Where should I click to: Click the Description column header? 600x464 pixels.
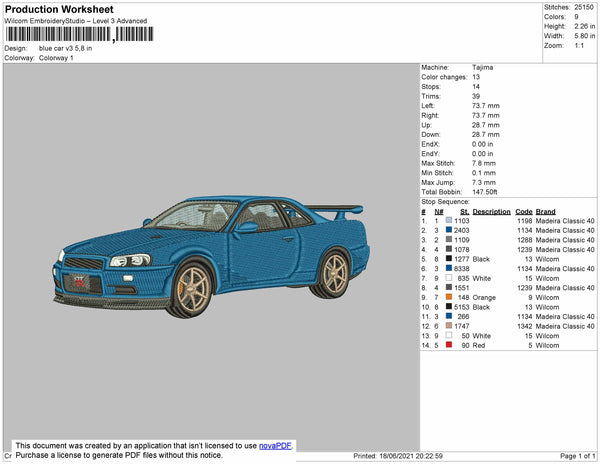pyautogui.click(x=492, y=212)
